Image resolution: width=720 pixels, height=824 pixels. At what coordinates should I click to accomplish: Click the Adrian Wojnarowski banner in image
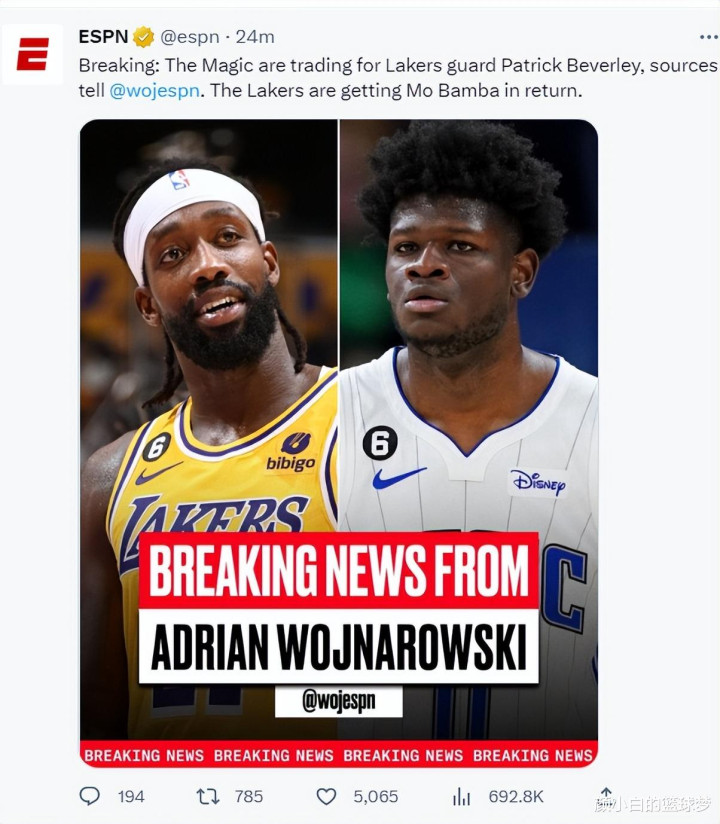pyautogui.click(x=339, y=646)
